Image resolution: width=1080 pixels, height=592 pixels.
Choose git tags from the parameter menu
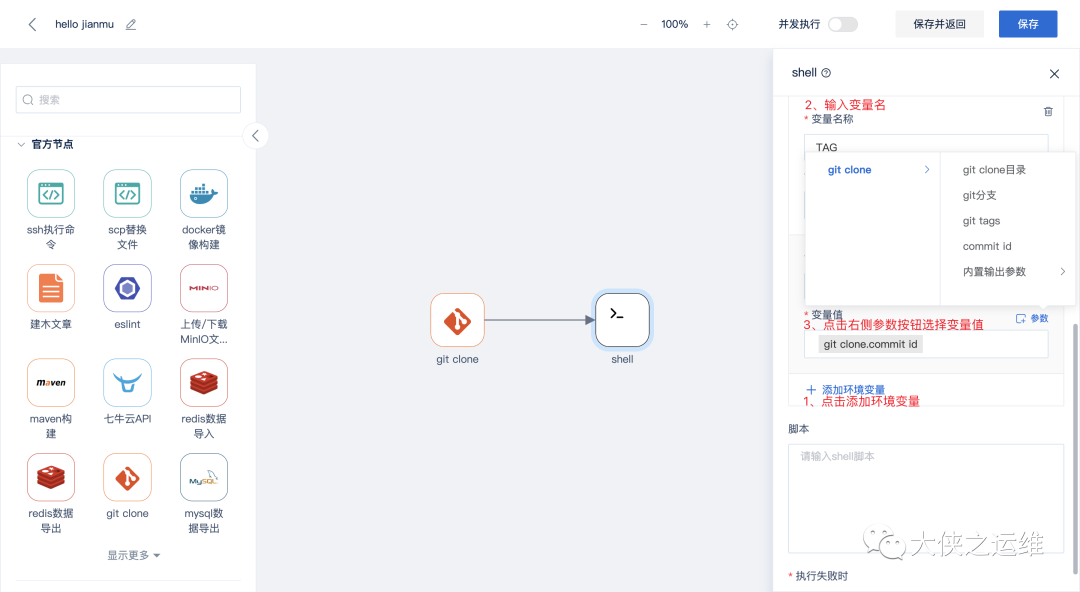tap(981, 221)
